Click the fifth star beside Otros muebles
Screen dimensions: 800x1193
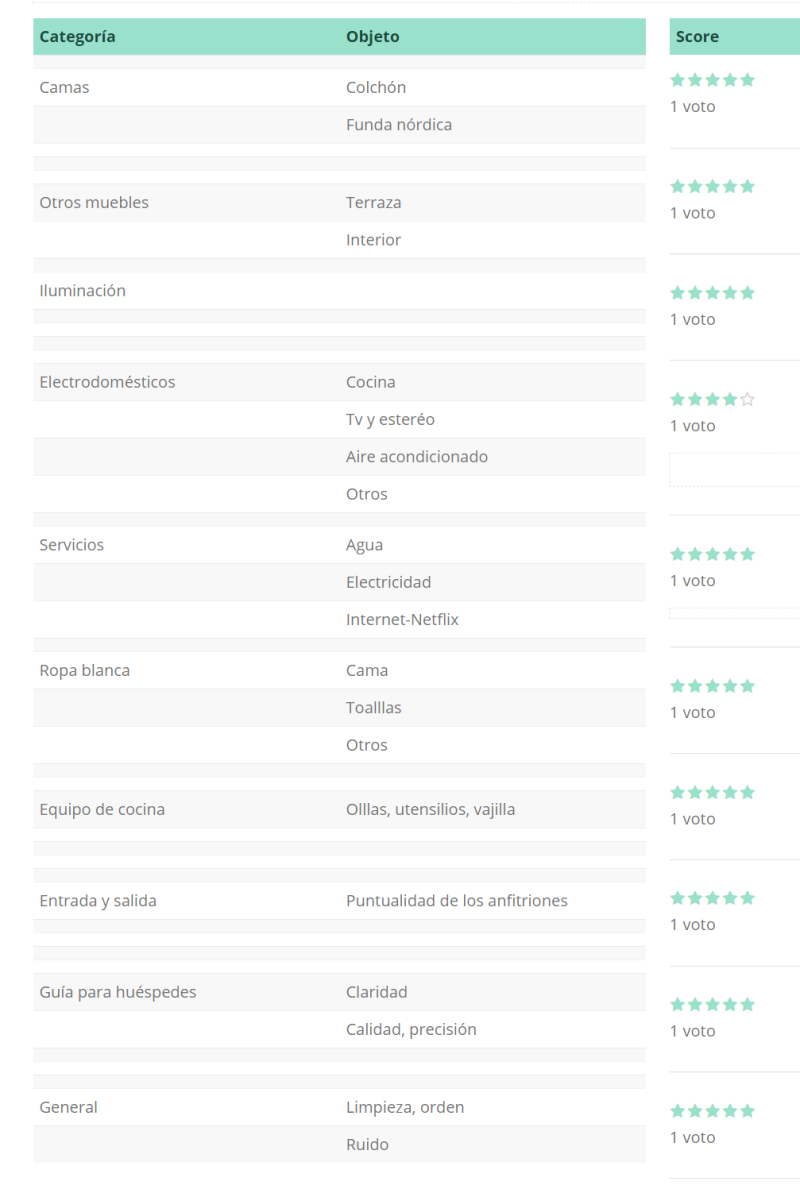[747, 186]
